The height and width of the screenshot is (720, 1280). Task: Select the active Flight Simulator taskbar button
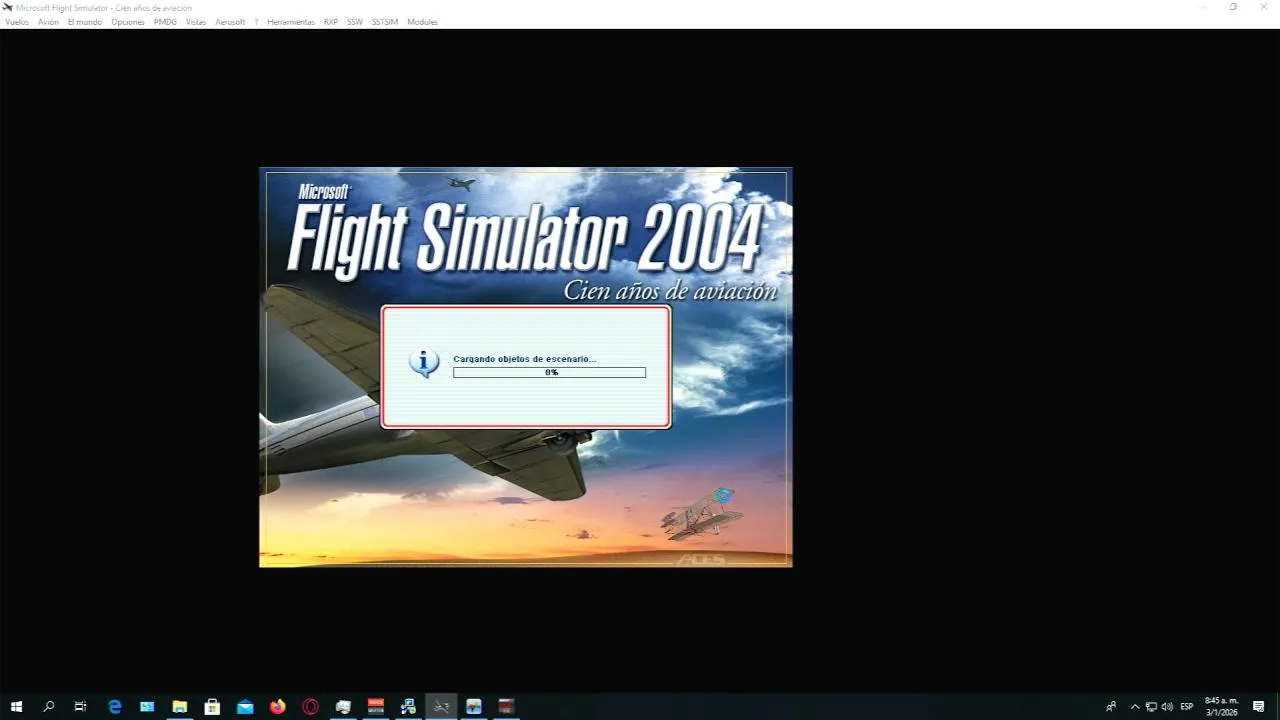coord(441,707)
